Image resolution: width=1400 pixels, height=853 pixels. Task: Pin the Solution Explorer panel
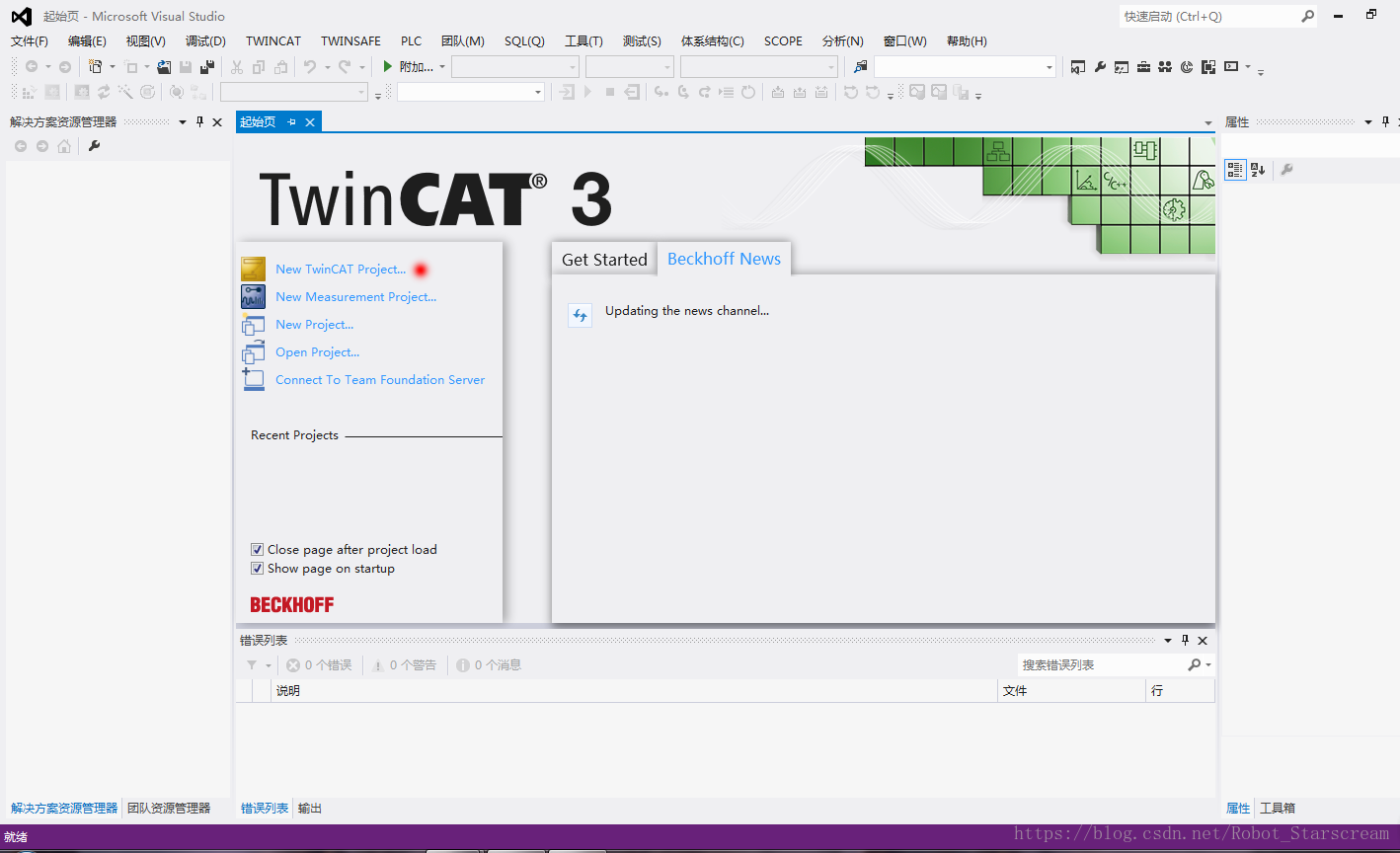pyautogui.click(x=199, y=122)
